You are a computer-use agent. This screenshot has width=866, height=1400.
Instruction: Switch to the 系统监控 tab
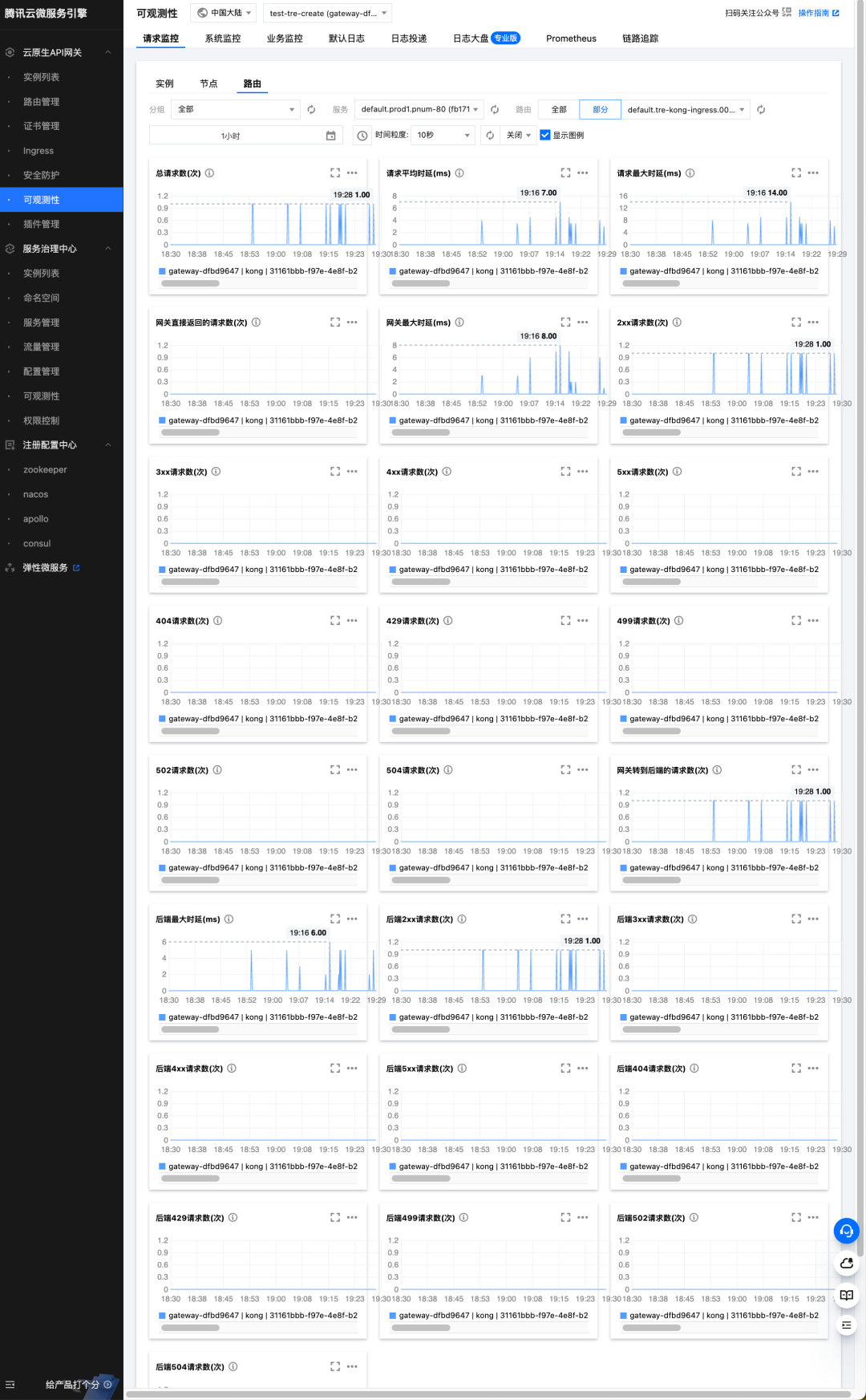pos(223,39)
